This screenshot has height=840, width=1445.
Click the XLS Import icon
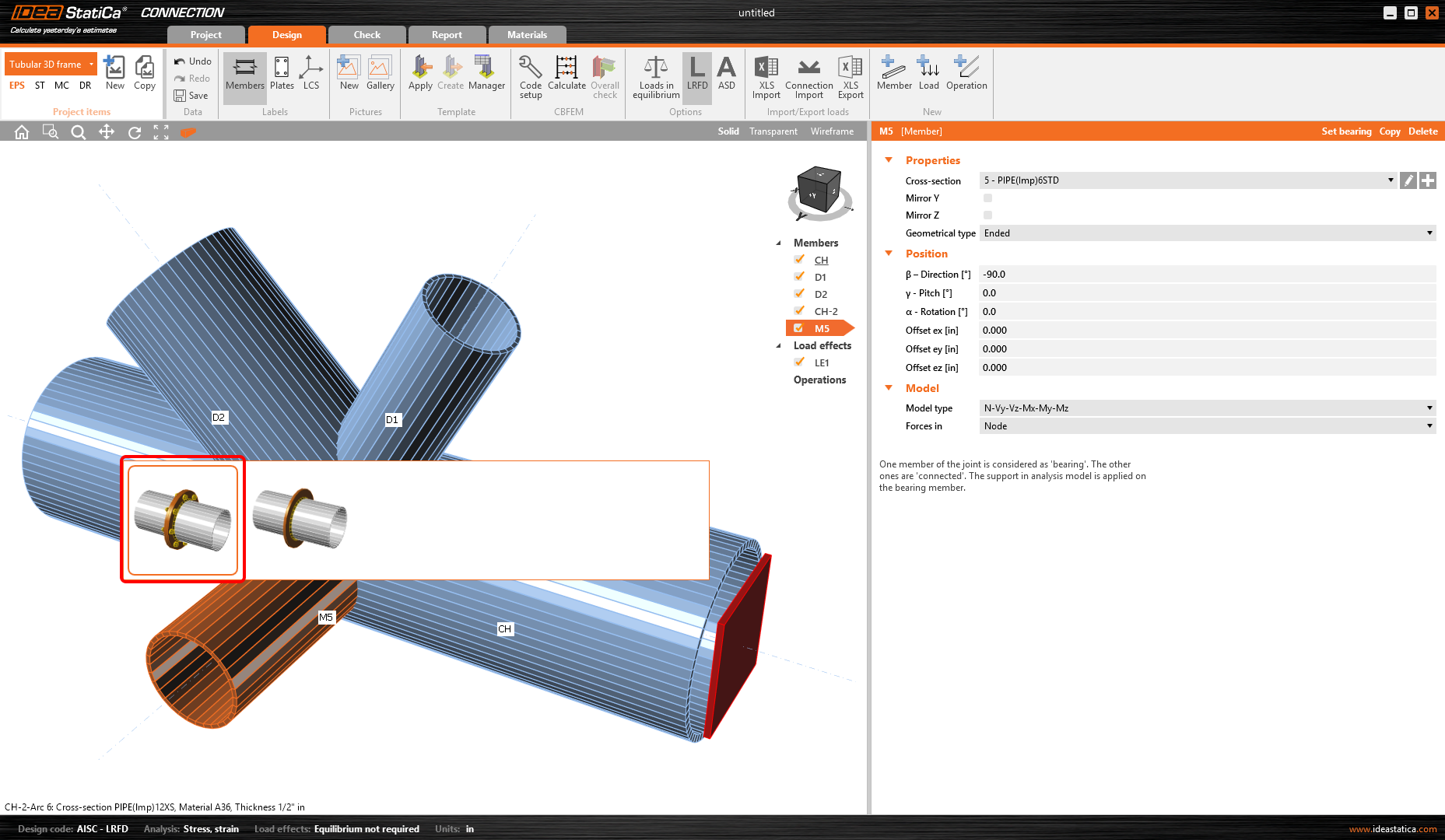pyautogui.click(x=766, y=76)
